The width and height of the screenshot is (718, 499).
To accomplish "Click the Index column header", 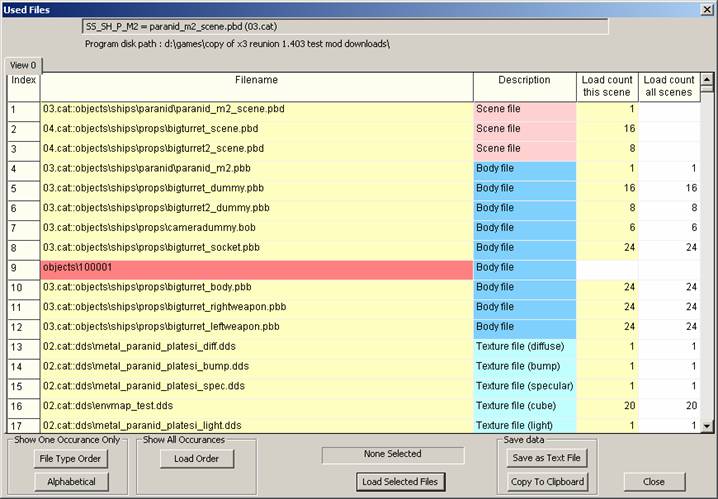I will (23, 80).
